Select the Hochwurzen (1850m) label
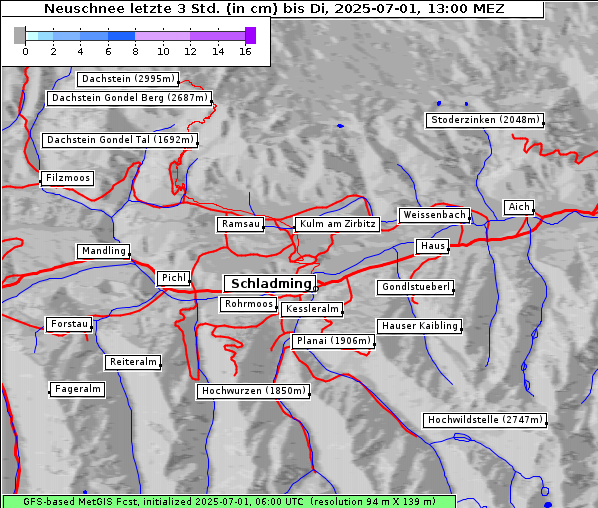The height and width of the screenshot is (508, 598). (x=253, y=391)
